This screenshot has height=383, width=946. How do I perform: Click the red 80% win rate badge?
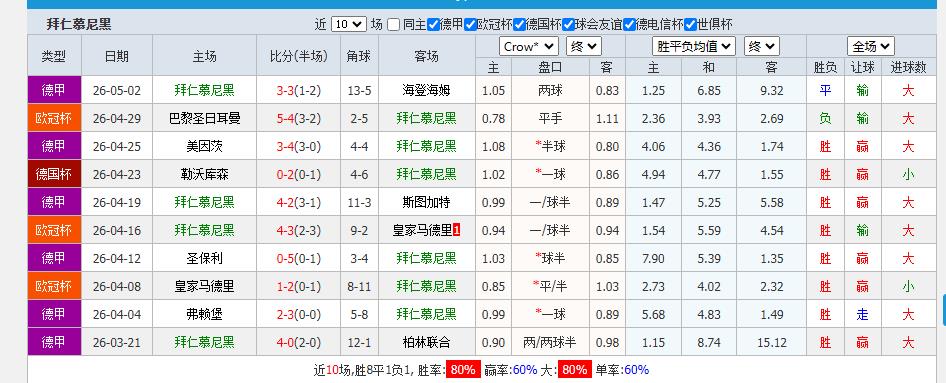click(x=463, y=370)
